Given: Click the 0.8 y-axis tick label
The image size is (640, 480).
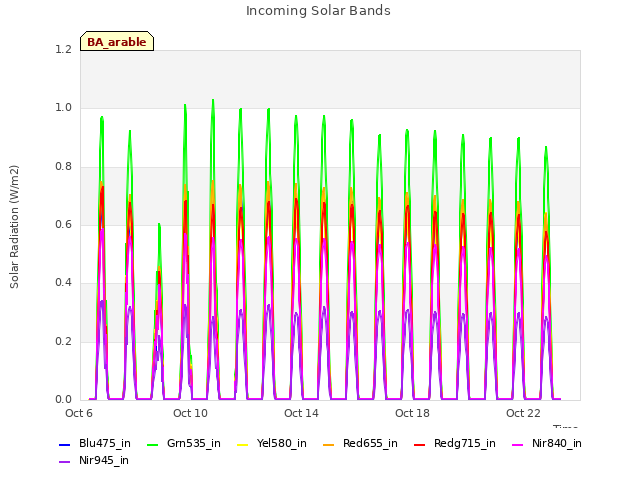Looking at the screenshot, I should point(63,167).
